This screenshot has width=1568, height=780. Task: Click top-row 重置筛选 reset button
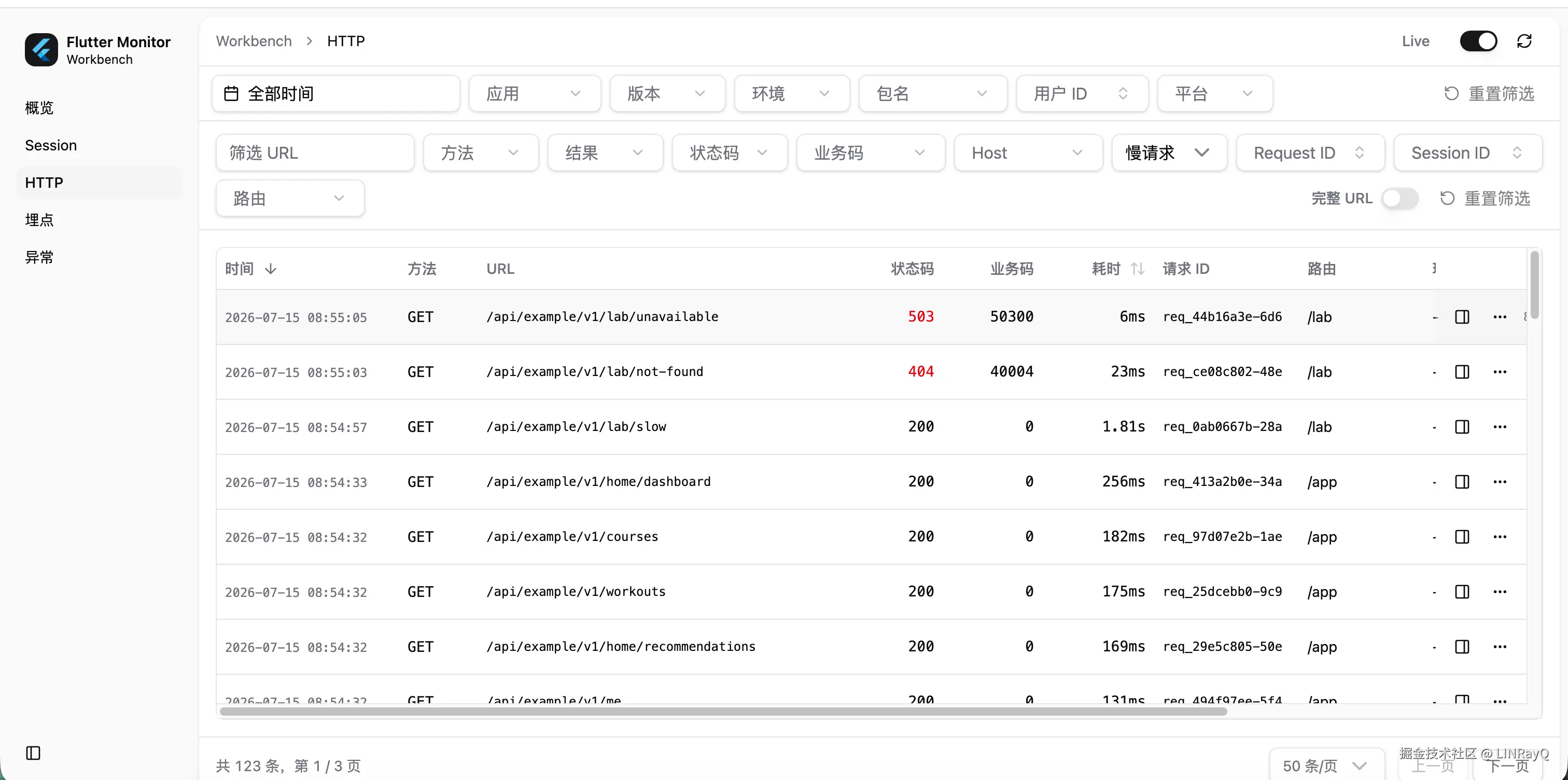[1489, 94]
